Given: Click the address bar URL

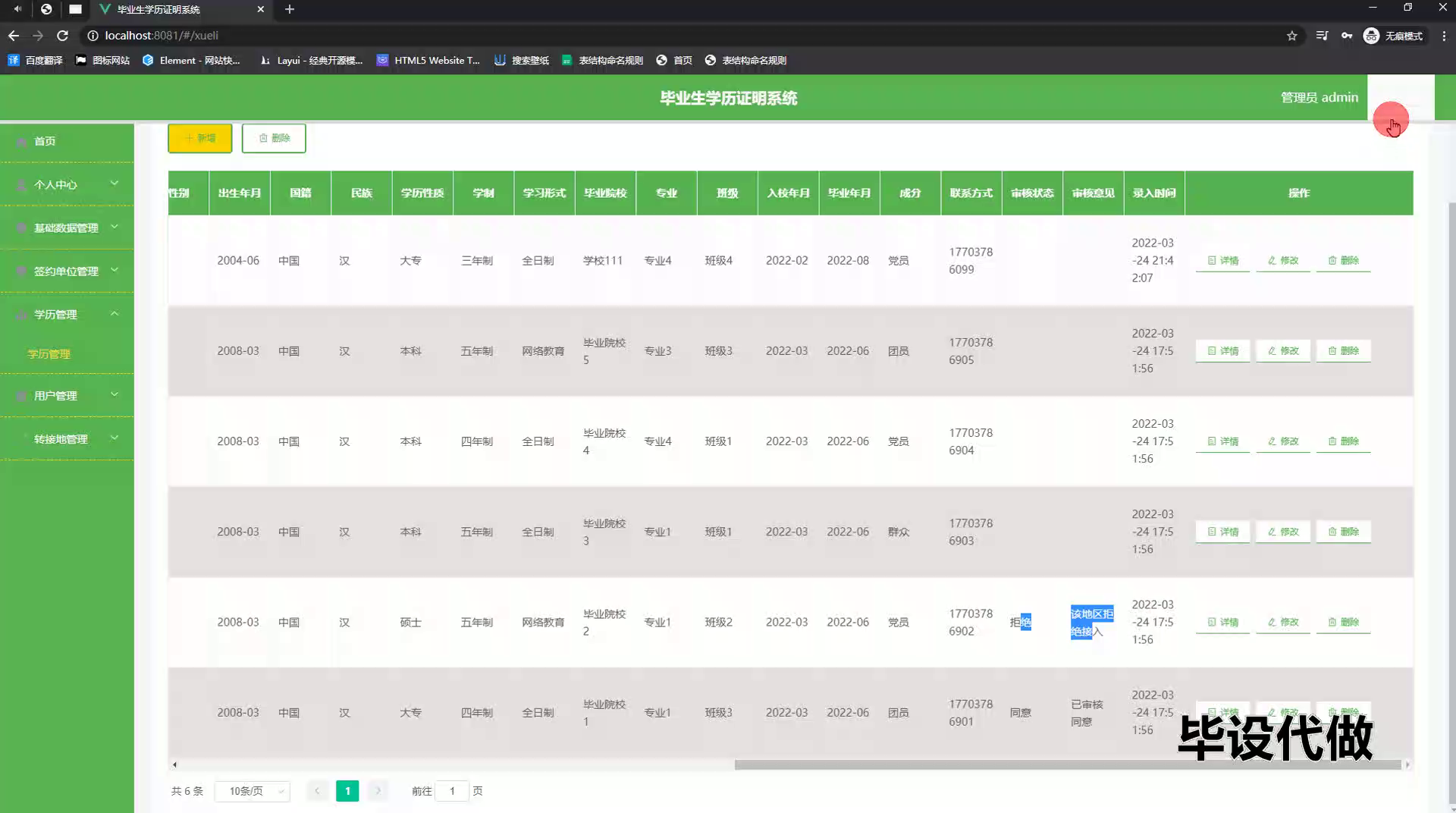Looking at the screenshot, I should [x=162, y=36].
